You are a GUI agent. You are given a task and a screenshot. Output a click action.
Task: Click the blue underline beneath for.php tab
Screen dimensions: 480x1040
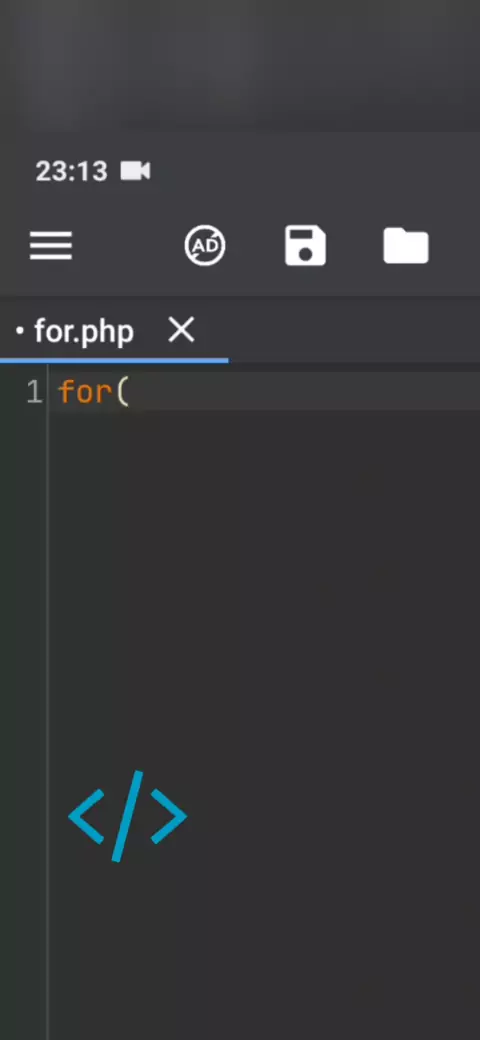tap(114, 360)
